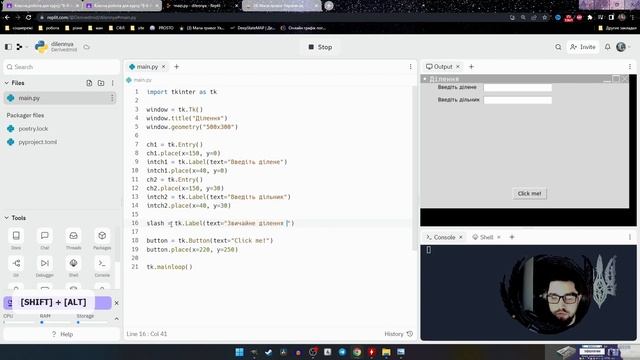Switch to the main.py editor tab
The image size is (640, 360).
click(x=144, y=67)
